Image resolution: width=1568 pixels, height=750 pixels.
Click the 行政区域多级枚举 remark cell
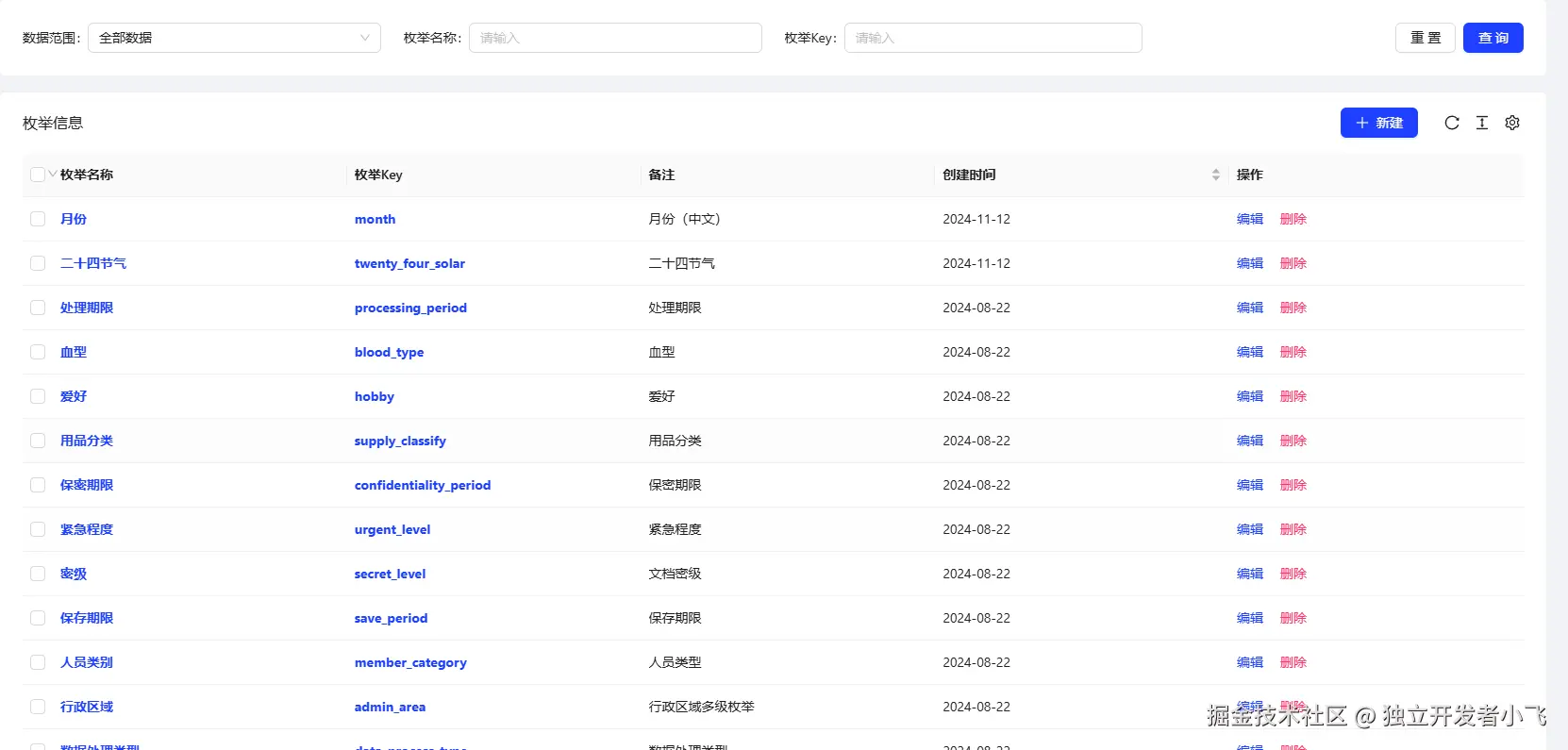coord(701,707)
